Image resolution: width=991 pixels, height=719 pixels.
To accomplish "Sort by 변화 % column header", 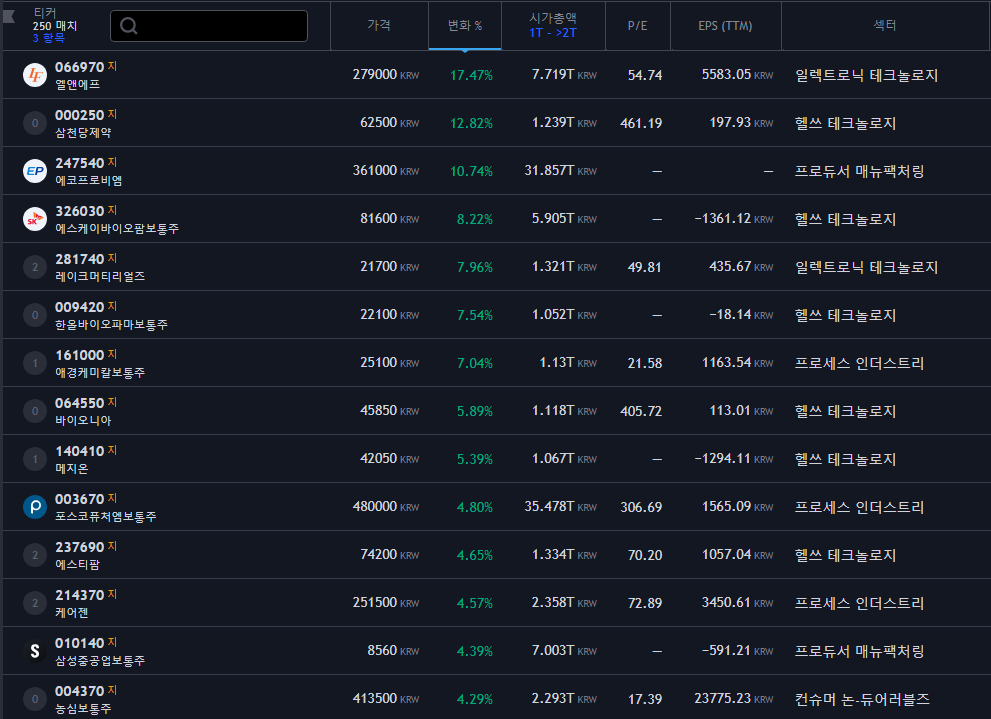I will (x=465, y=25).
